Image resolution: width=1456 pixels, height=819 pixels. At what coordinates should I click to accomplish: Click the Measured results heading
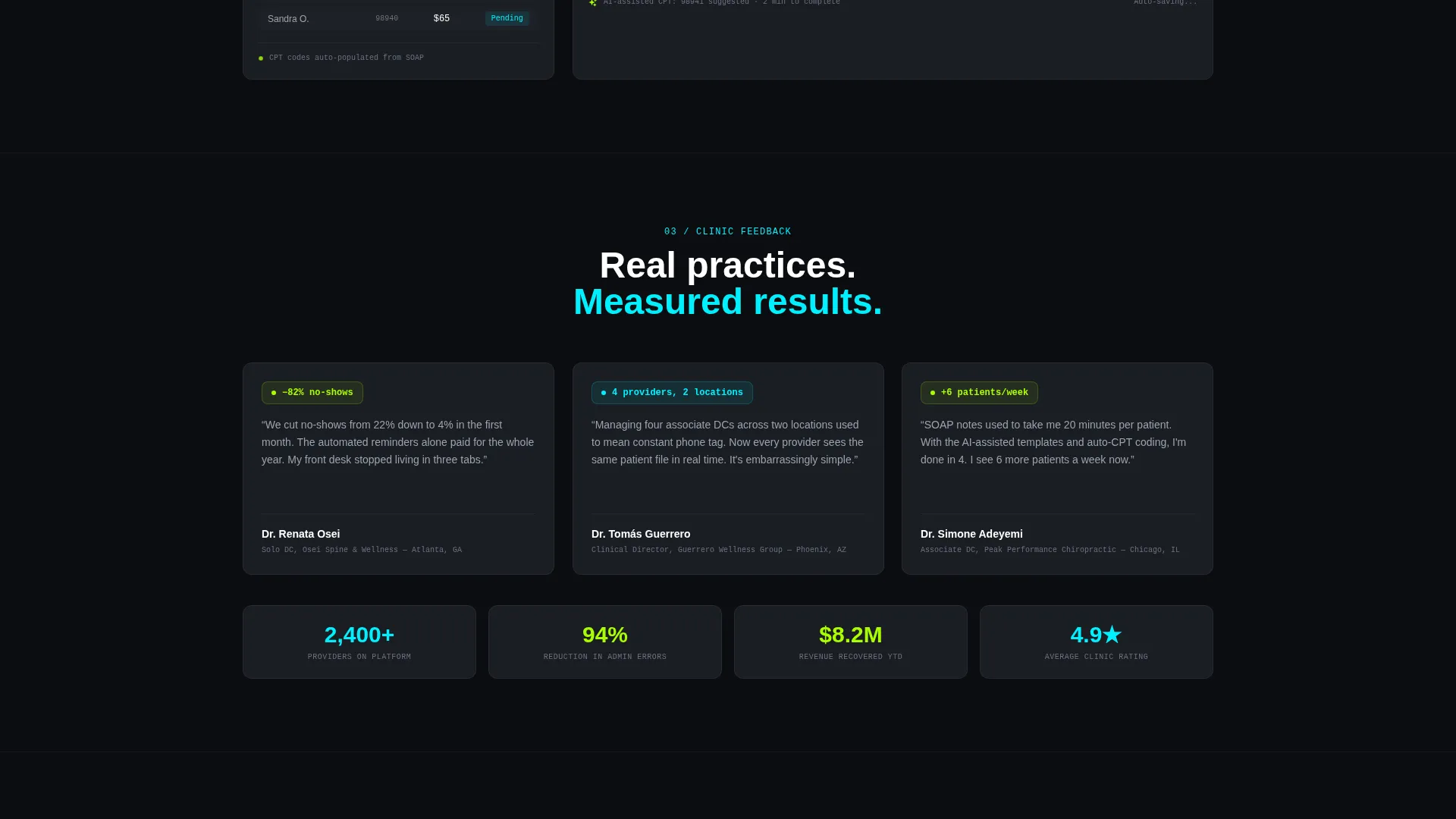(x=728, y=302)
